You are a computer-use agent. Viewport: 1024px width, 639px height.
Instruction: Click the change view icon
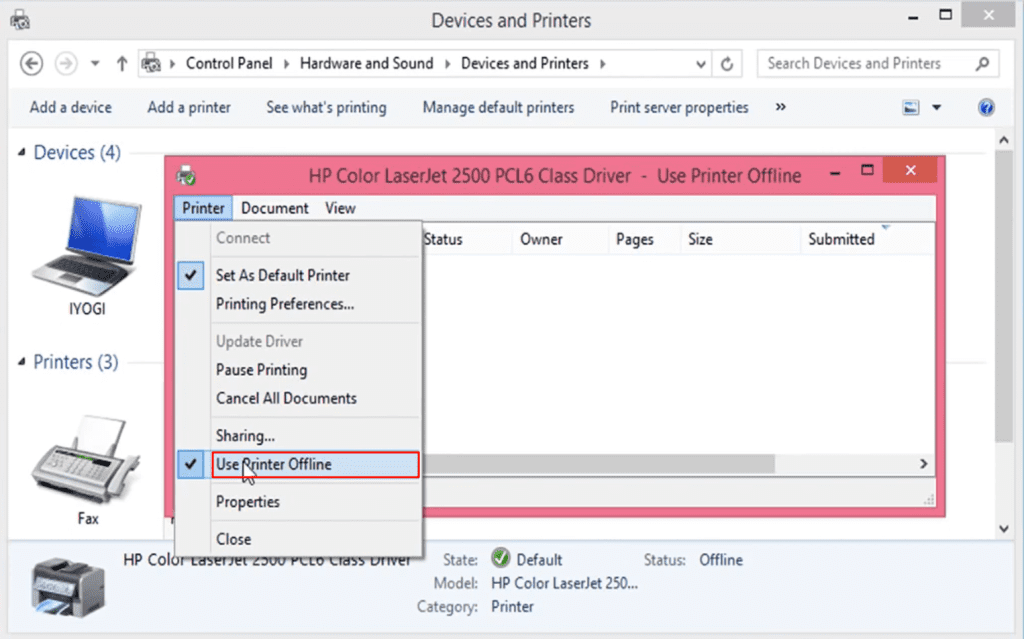pyautogui.click(x=910, y=107)
